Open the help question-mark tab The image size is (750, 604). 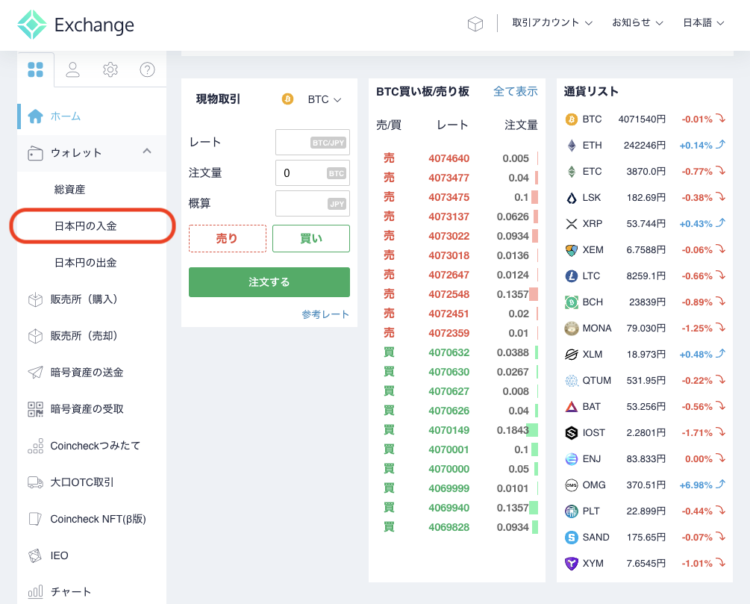[147, 70]
